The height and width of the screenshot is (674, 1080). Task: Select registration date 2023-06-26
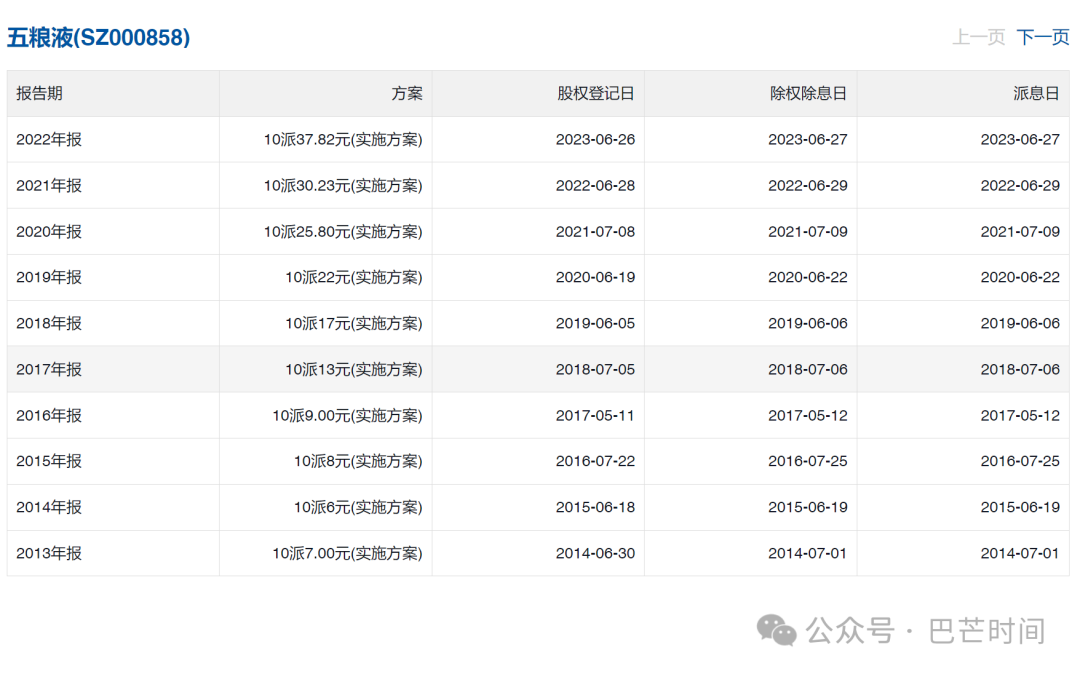pyautogui.click(x=596, y=140)
